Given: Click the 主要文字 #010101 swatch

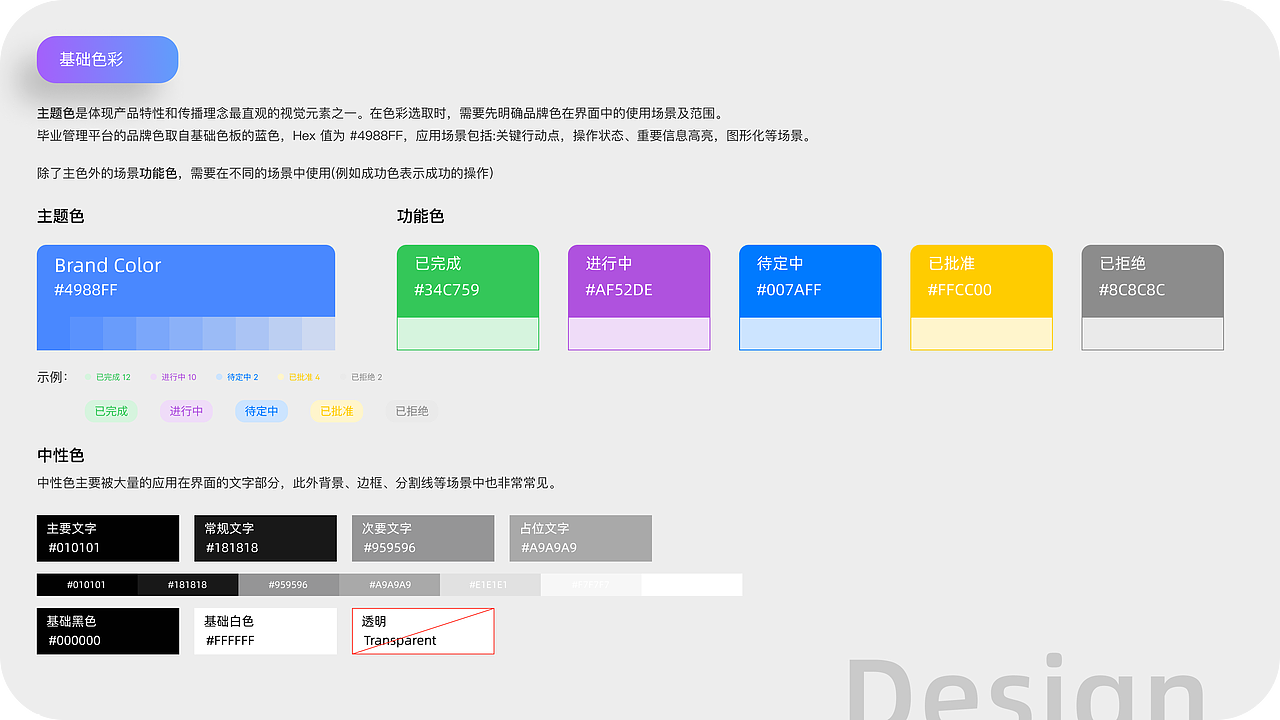Looking at the screenshot, I should pos(107,538).
